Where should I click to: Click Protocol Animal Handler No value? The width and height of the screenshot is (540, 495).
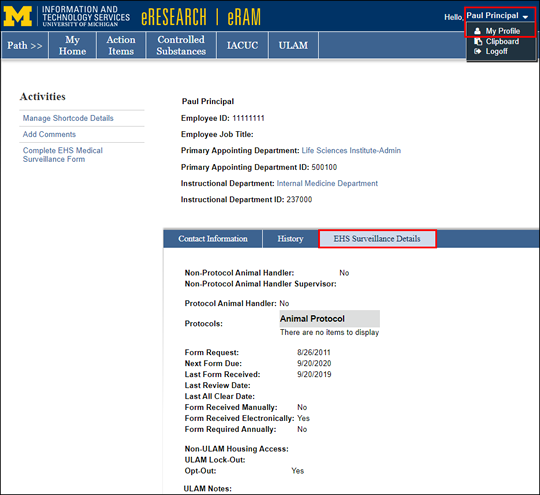click(x=284, y=303)
